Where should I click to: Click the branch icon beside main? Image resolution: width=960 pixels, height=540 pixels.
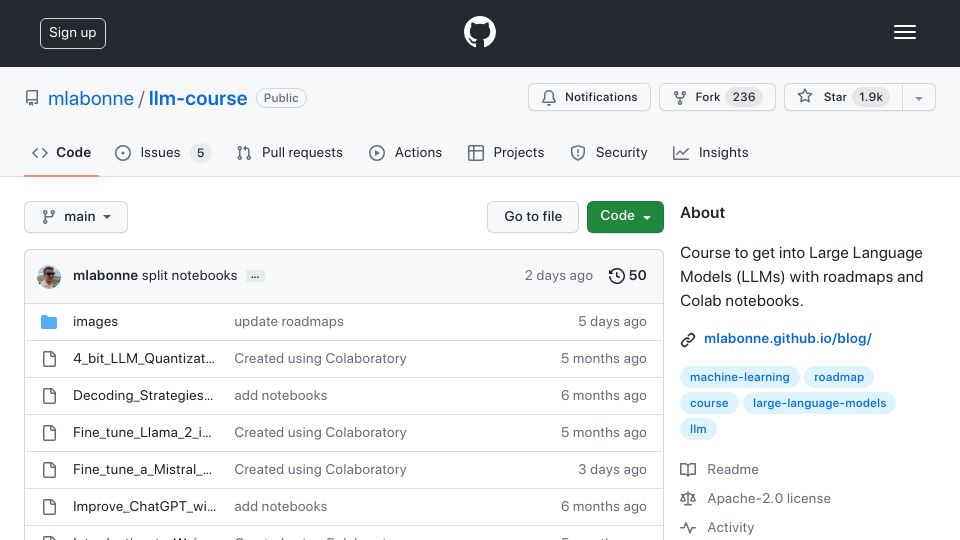pyautogui.click(x=48, y=217)
